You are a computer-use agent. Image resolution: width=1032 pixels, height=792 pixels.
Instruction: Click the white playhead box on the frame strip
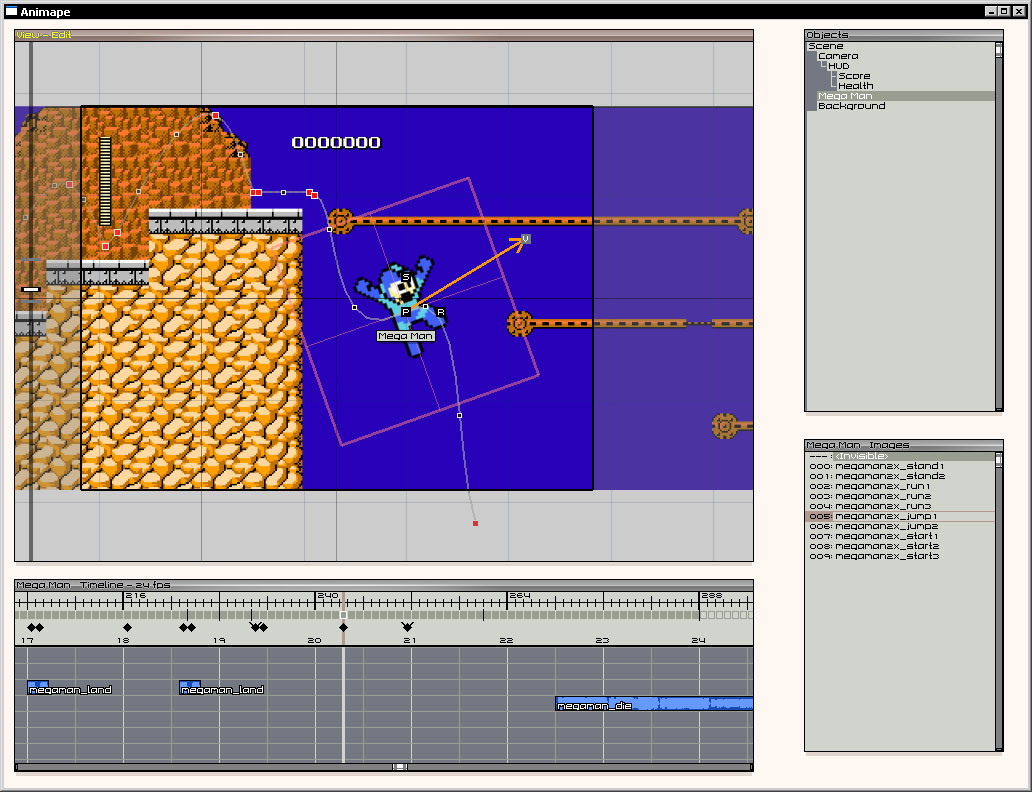tap(344, 615)
